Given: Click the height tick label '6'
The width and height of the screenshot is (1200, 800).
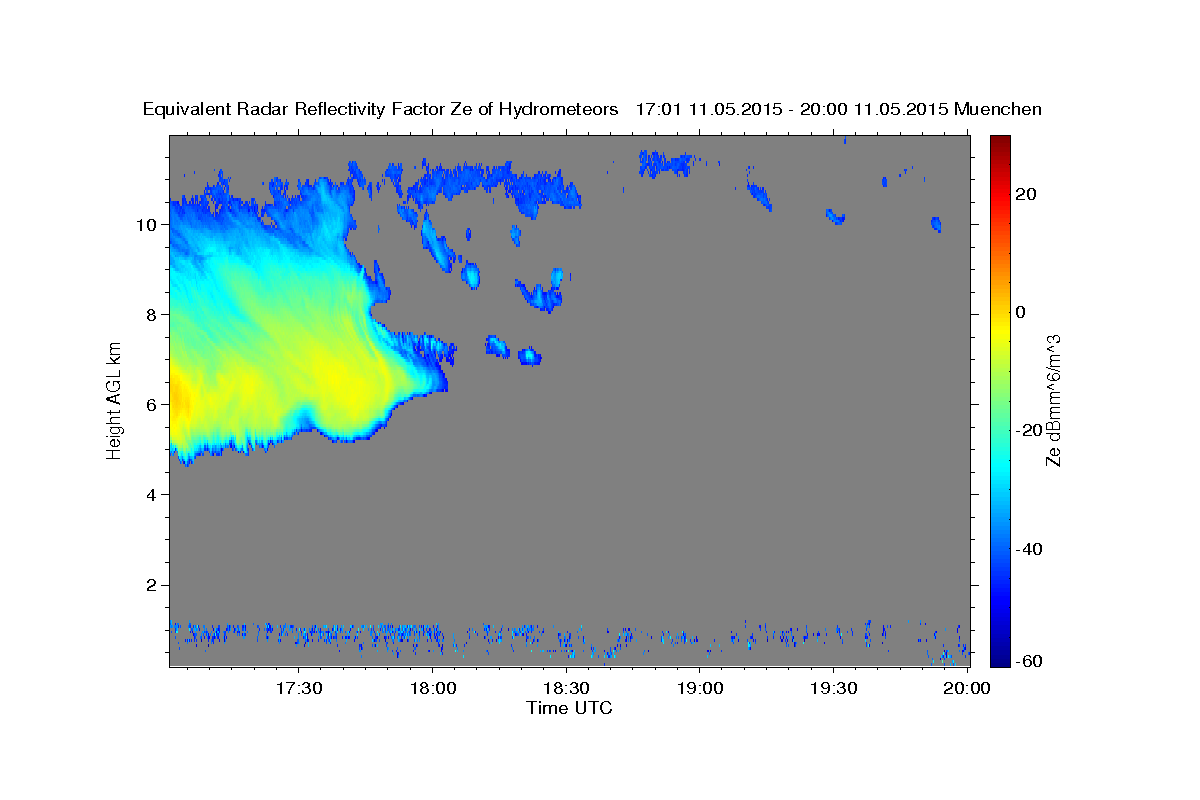Looking at the screenshot, I should [152, 404].
